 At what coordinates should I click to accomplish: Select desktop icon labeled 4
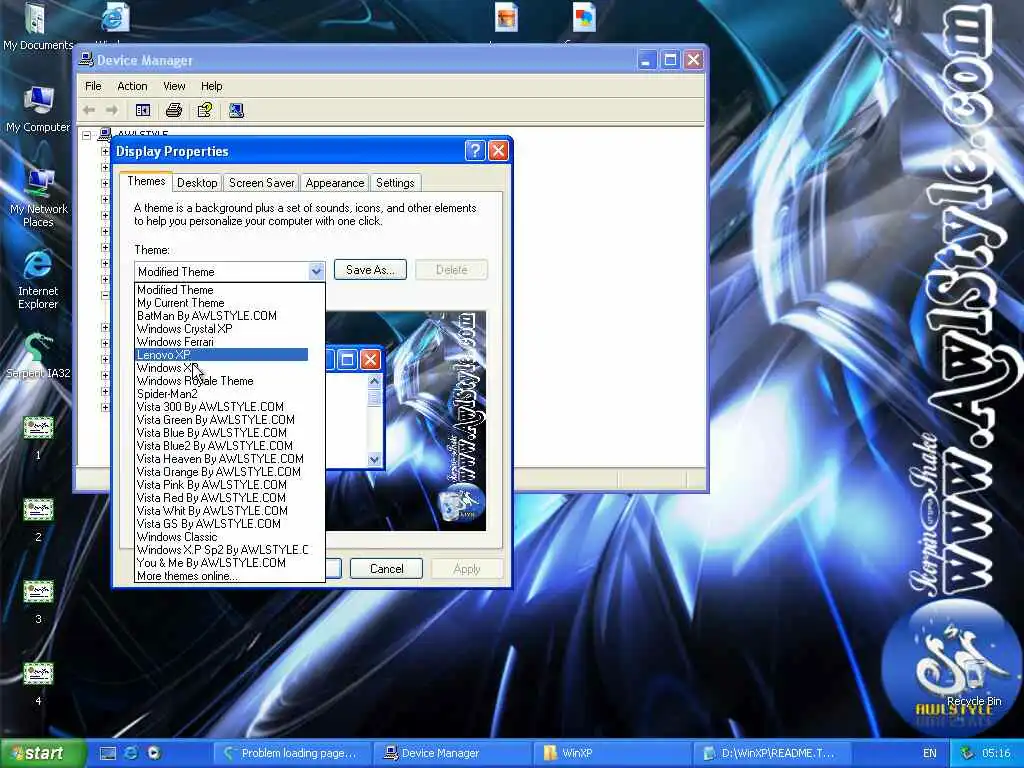tap(38, 683)
